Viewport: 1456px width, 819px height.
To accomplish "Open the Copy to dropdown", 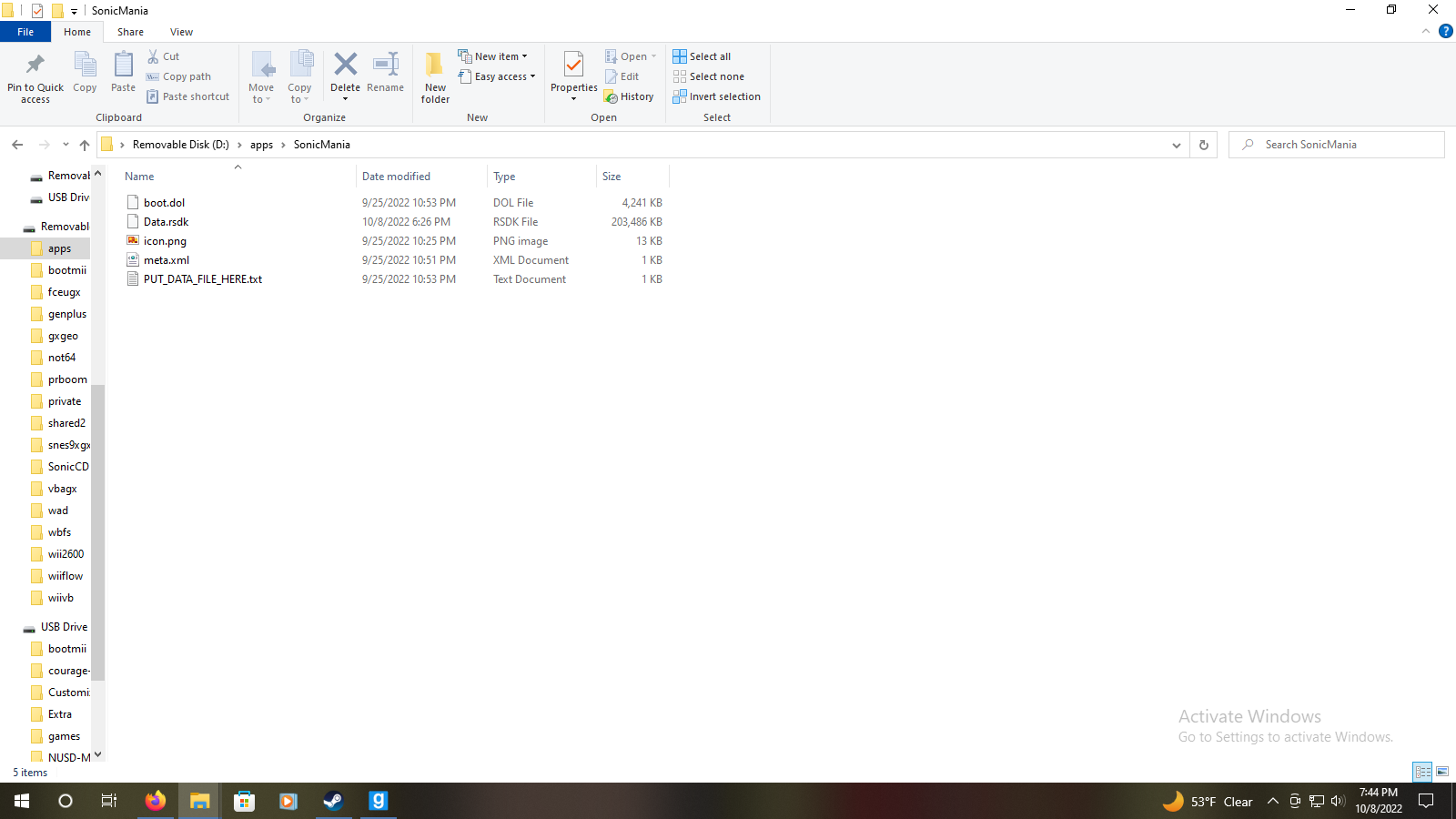I will pyautogui.click(x=299, y=77).
